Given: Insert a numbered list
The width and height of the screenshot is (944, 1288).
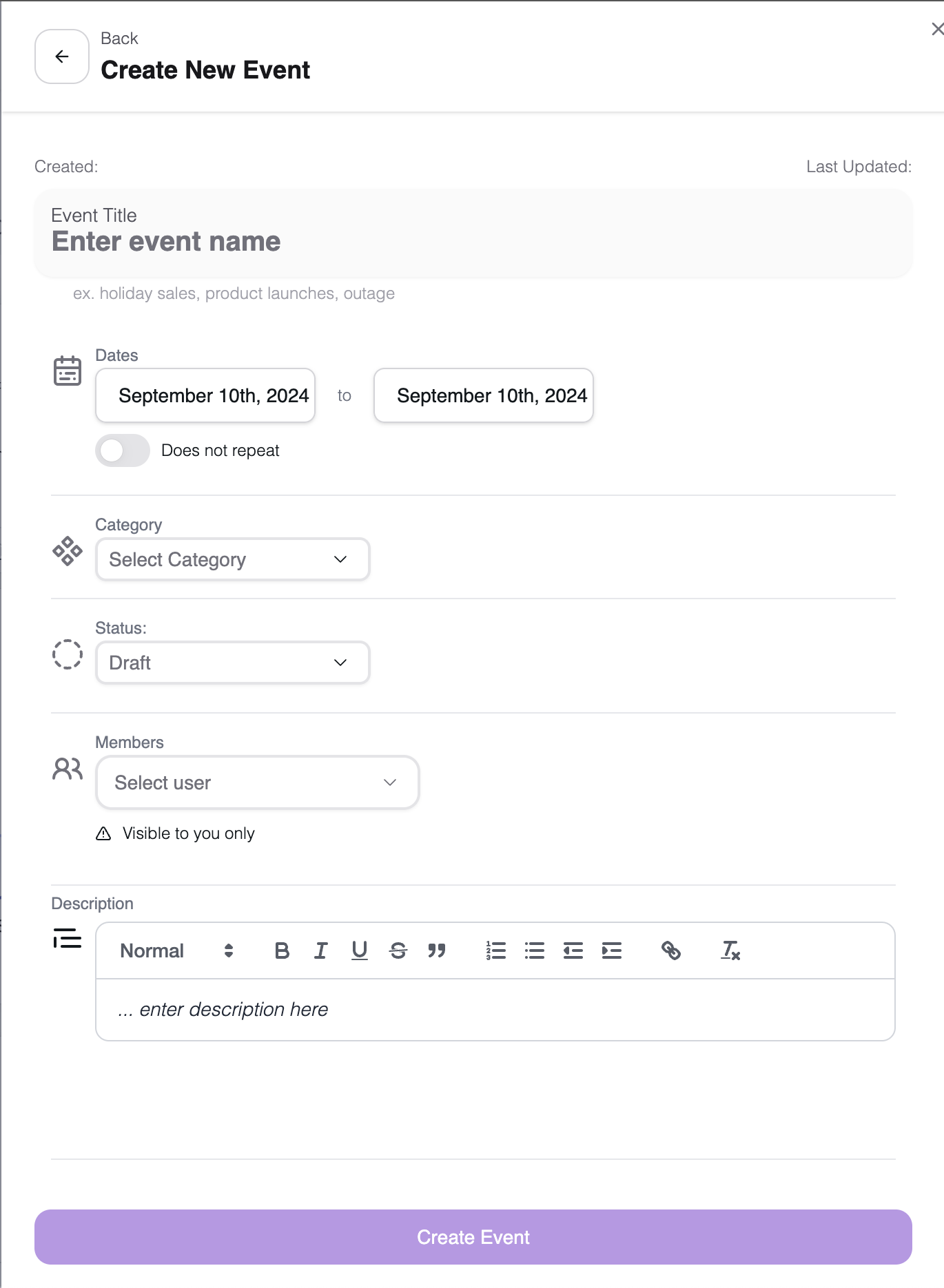Looking at the screenshot, I should click(495, 951).
